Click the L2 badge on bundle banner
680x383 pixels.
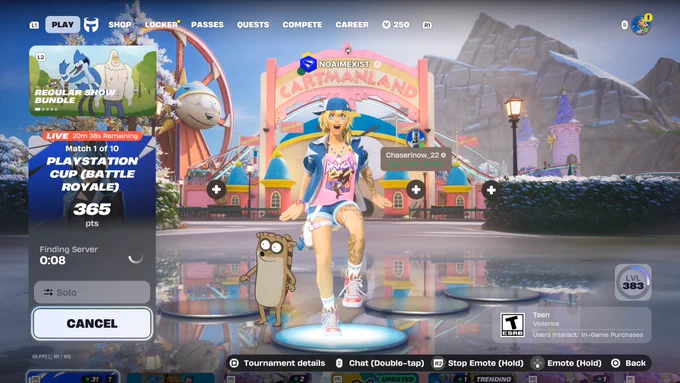pyautogui.click(x=40, y=57)
